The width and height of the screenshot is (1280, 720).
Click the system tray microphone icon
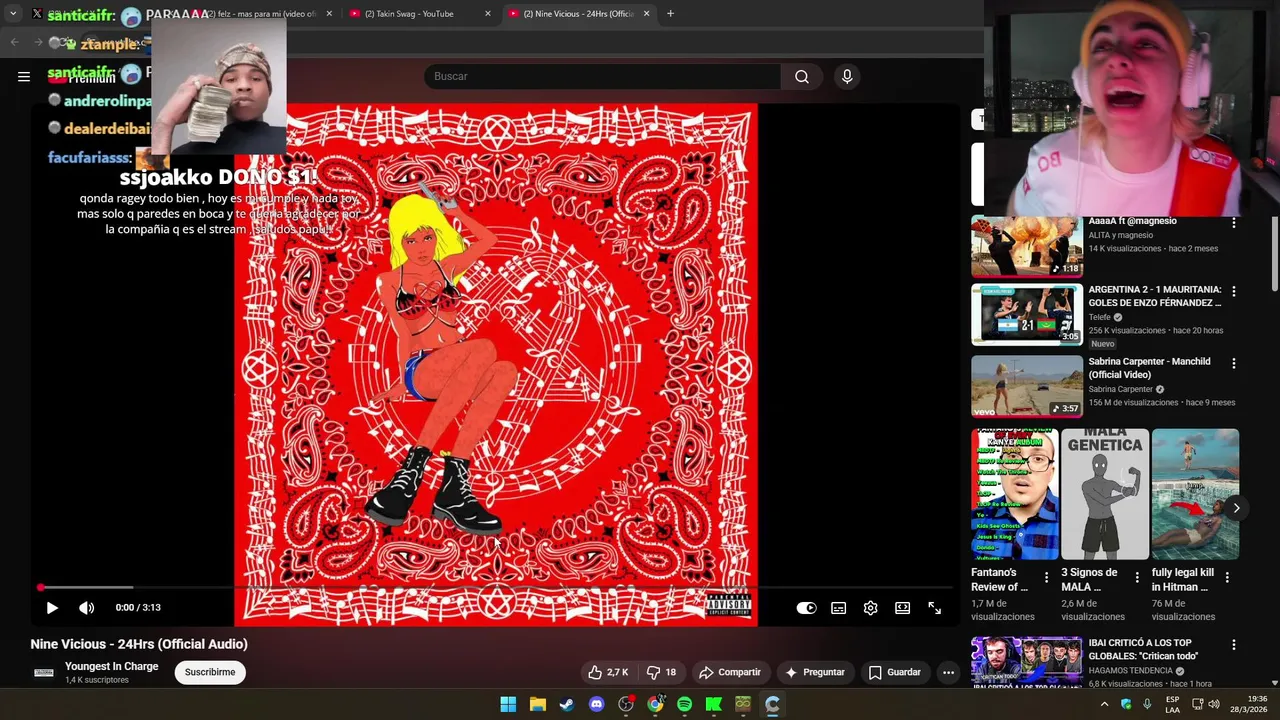pos(1147,704)
